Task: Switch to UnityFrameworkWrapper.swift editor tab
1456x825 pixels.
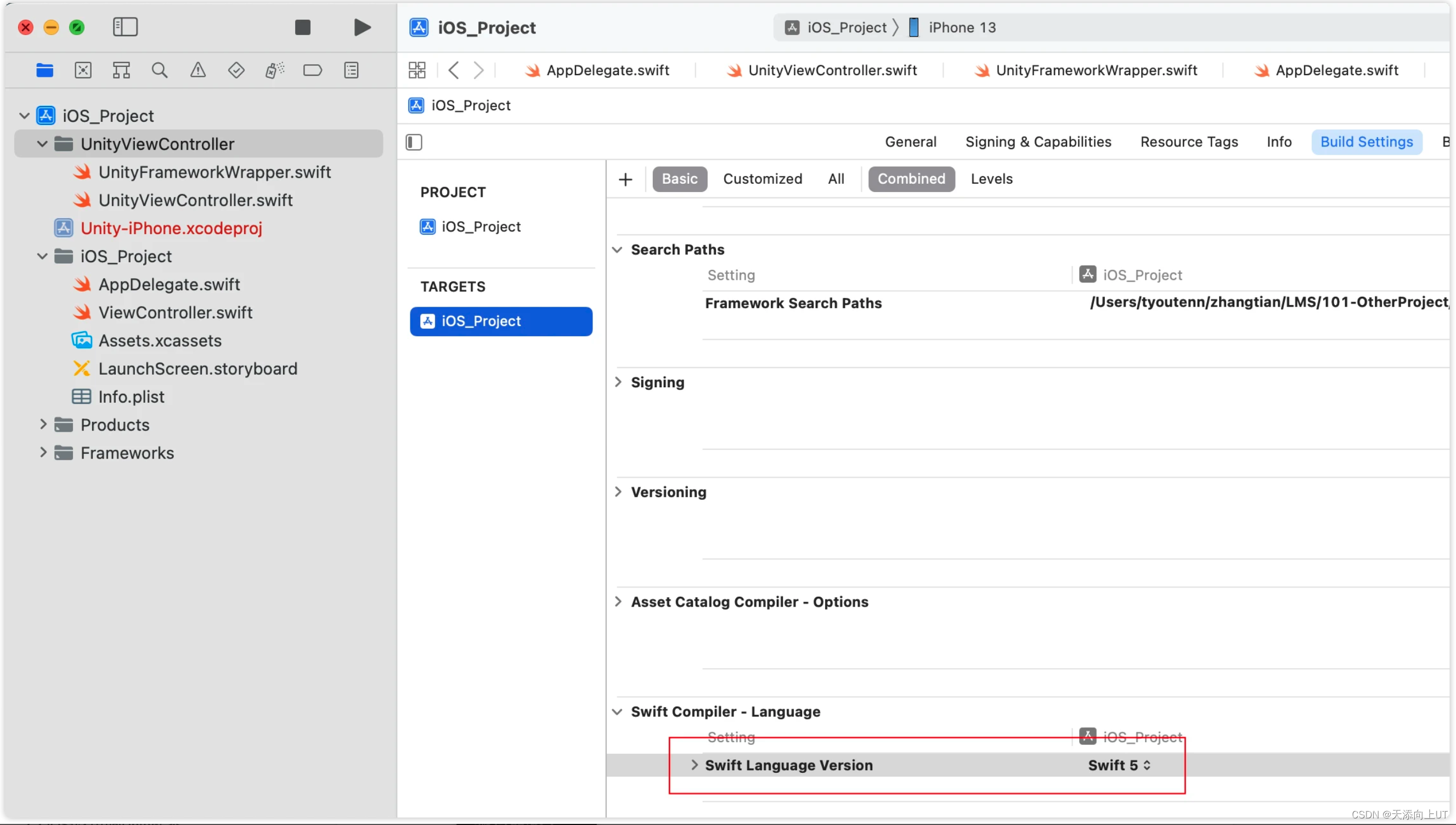Action: pos(1086,70)
